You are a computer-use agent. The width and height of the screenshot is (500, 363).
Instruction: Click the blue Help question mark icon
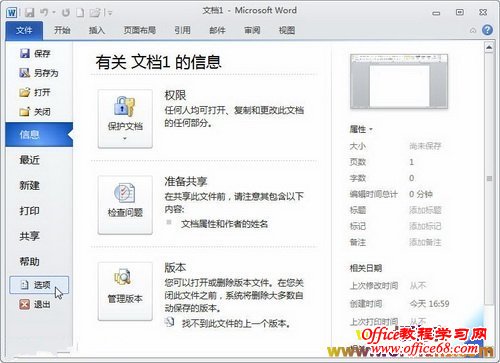[487, 30]
